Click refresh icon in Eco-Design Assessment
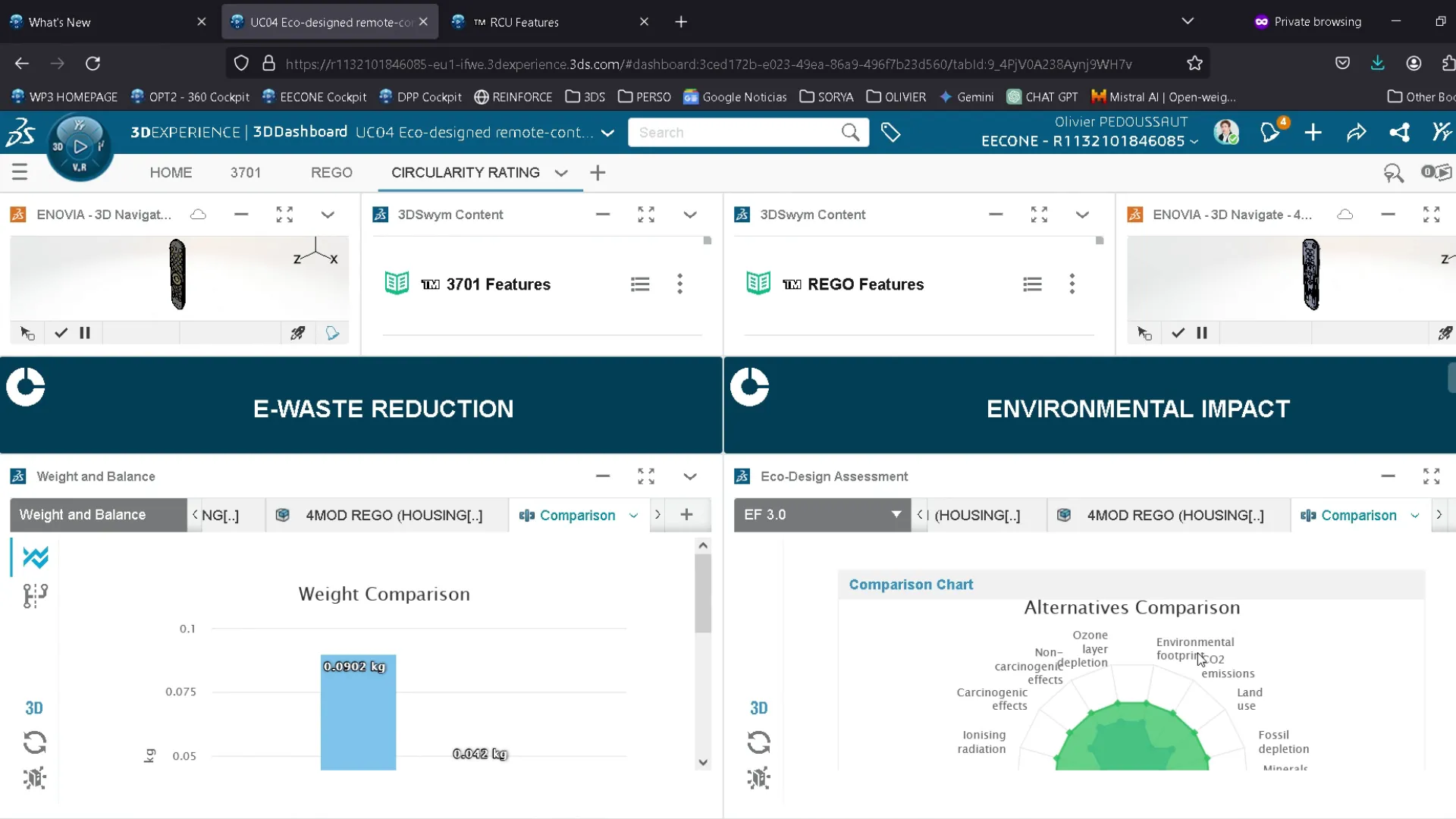This screenshot has width=1456, height=819. pos(758,742)
